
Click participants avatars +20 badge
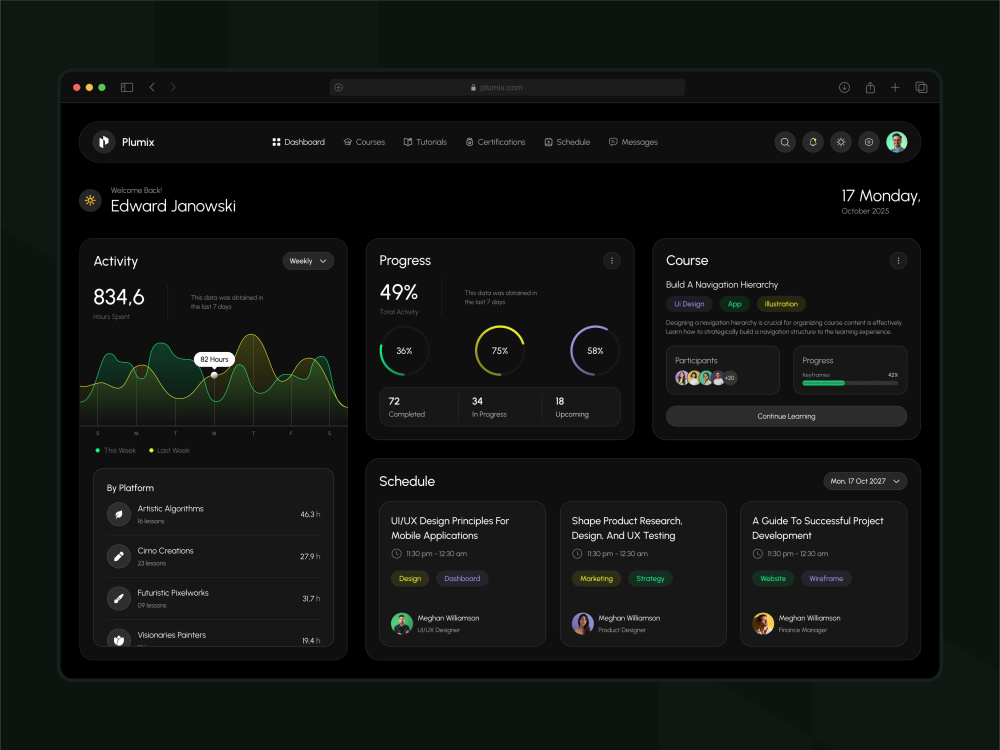730,378
